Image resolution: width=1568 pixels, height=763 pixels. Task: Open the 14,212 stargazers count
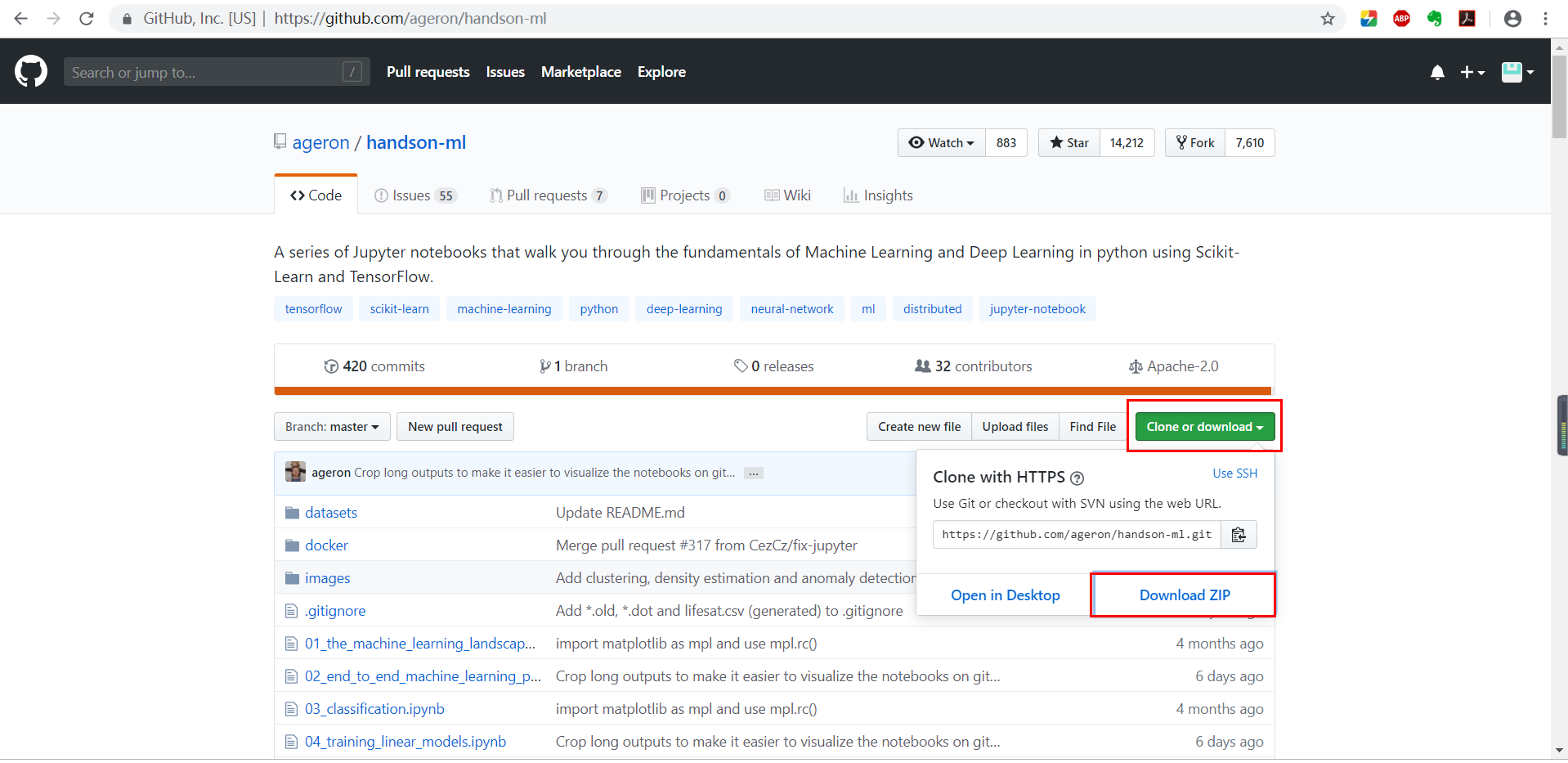1127,143
